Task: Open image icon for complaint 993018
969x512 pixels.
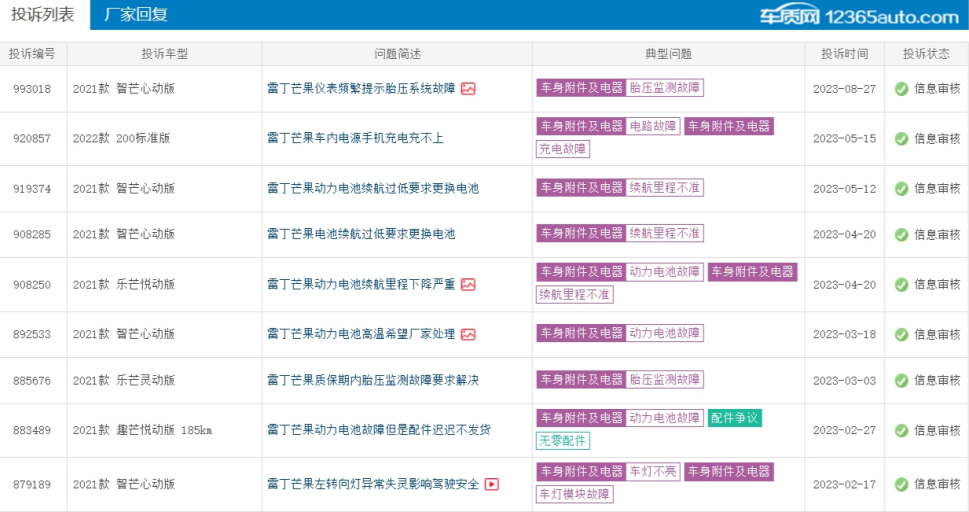Action: coord(468,88)
